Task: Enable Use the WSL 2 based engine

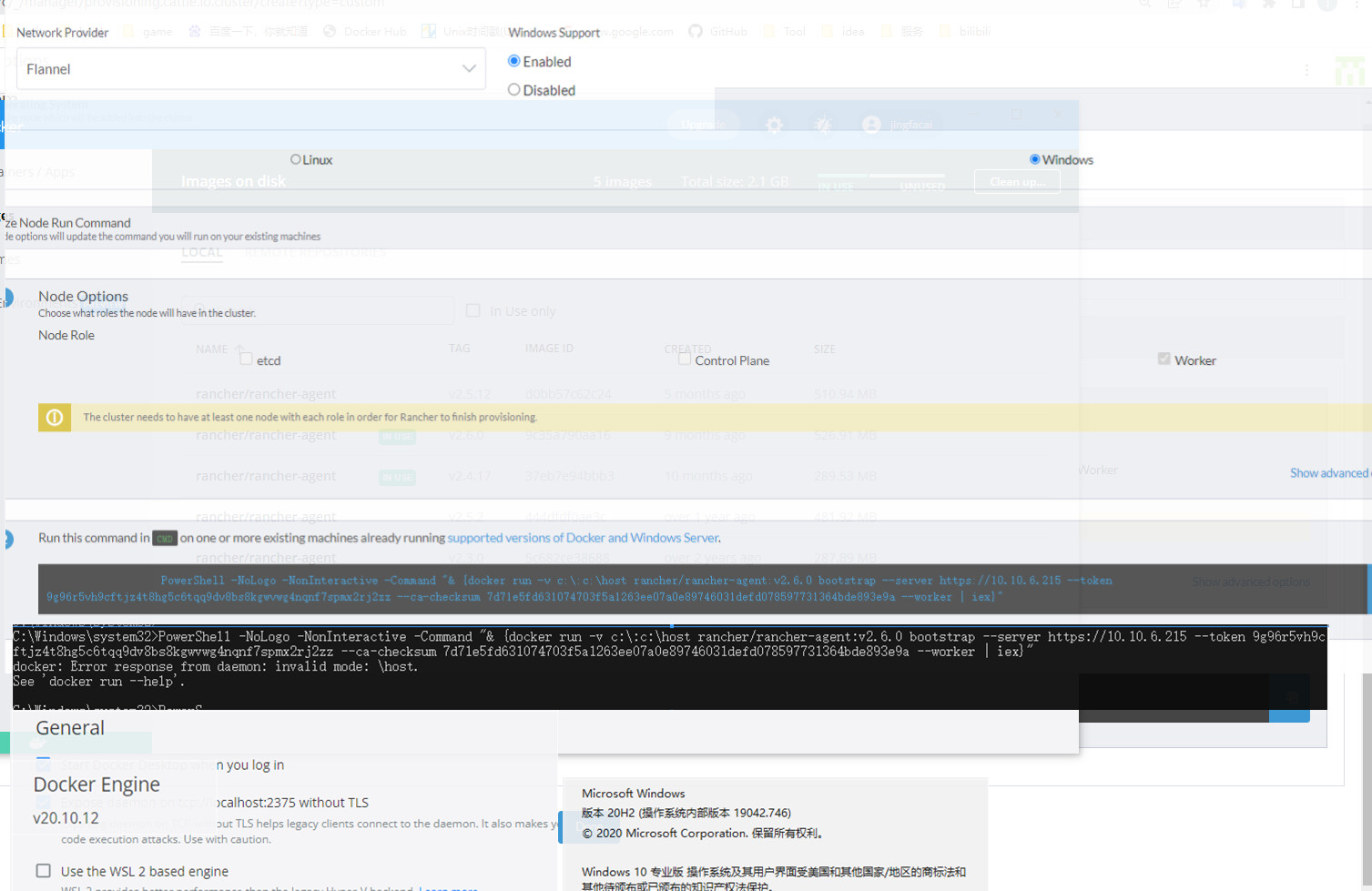Action: pos(44,871)
